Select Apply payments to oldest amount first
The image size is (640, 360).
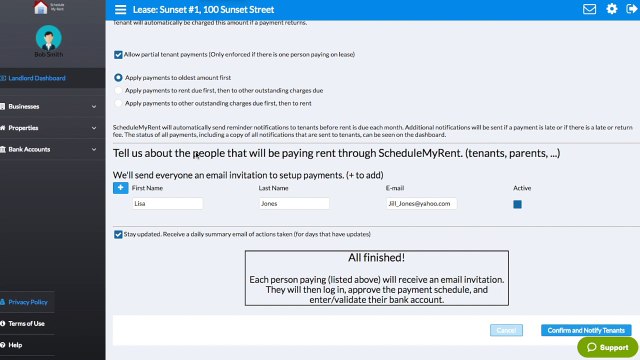pyautogui.click(x=118, y=78)
